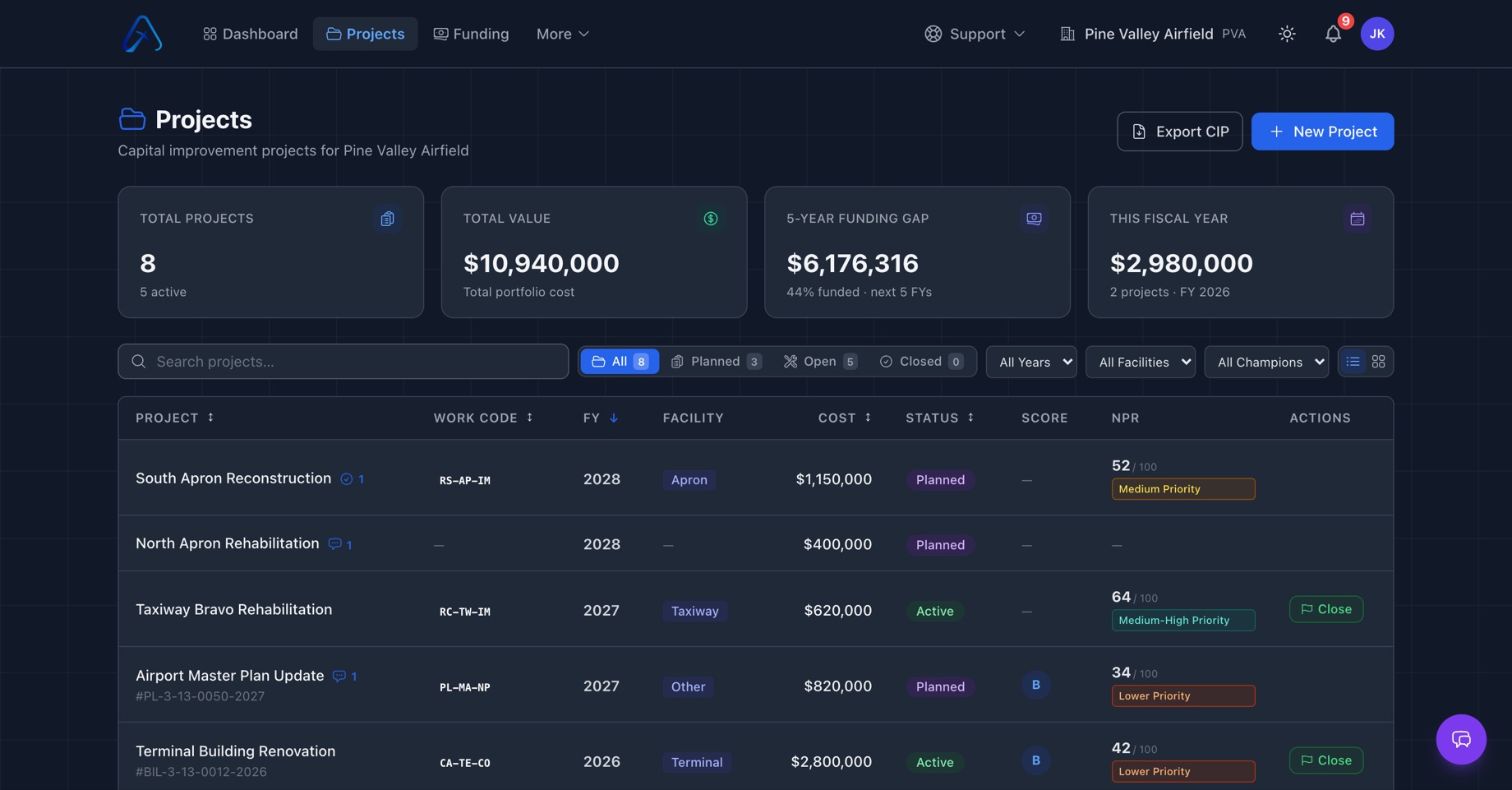The height and width of the screenshot is (790, 1512).
Task: Toggle light theme sun icon
Action: 1287,34
